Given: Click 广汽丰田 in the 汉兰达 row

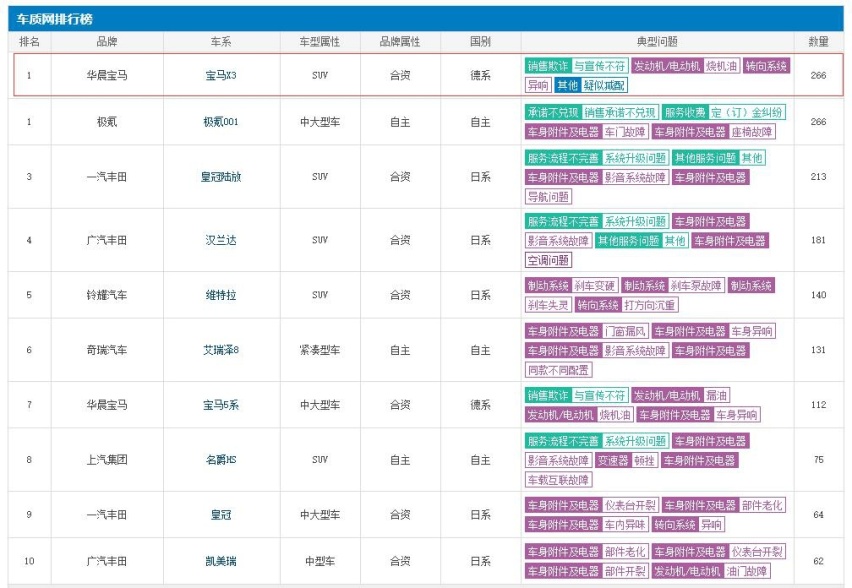Looking at the screenshot, I should click(106, 240).
